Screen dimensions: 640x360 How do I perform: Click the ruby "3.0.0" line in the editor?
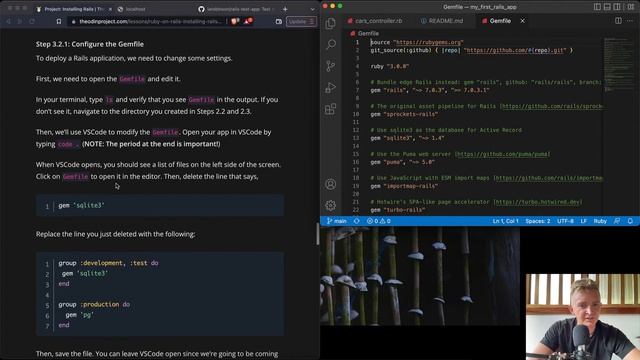coord(390,66)
